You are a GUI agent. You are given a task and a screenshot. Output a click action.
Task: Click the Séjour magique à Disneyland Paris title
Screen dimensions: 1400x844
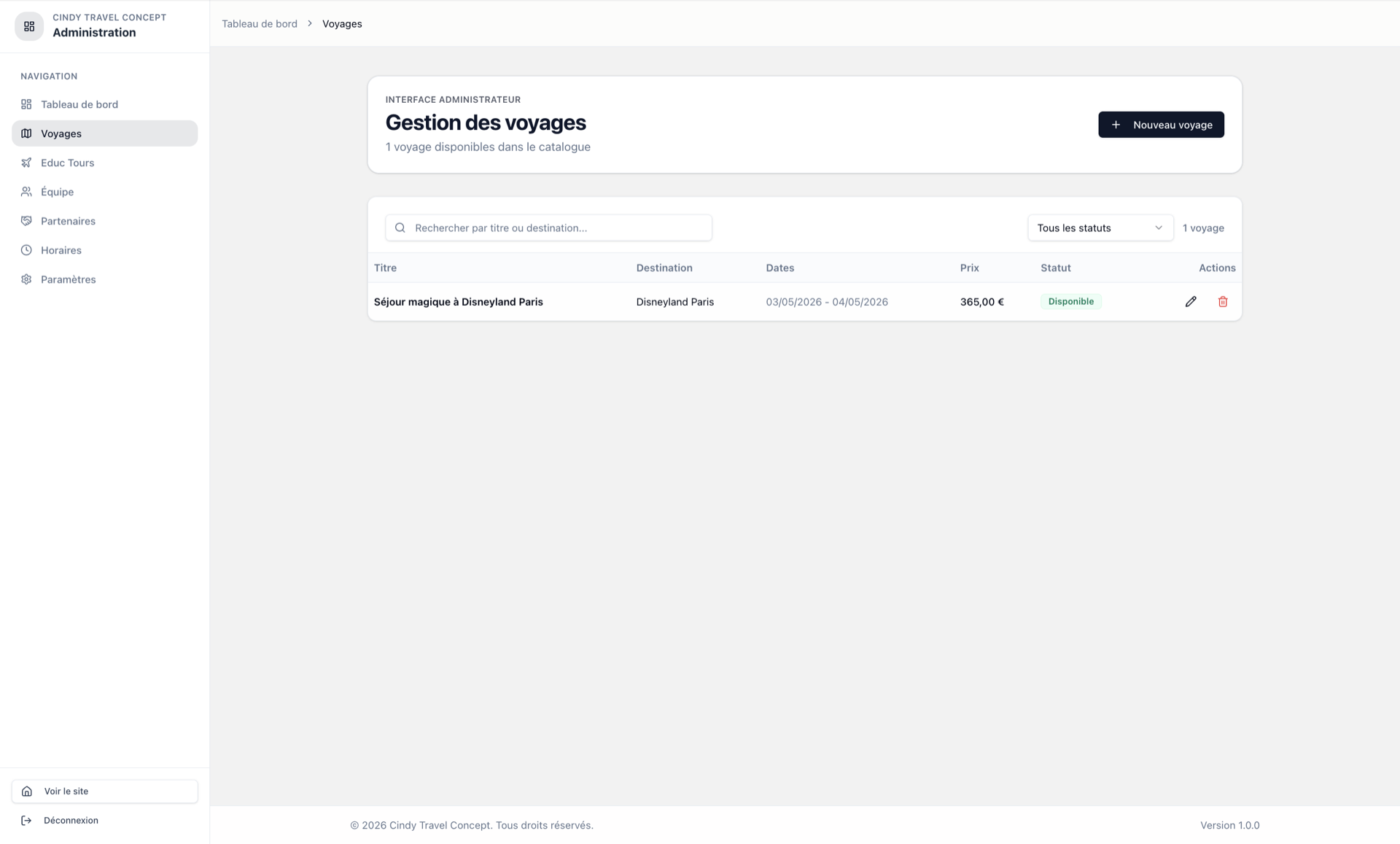pos(458,302)
